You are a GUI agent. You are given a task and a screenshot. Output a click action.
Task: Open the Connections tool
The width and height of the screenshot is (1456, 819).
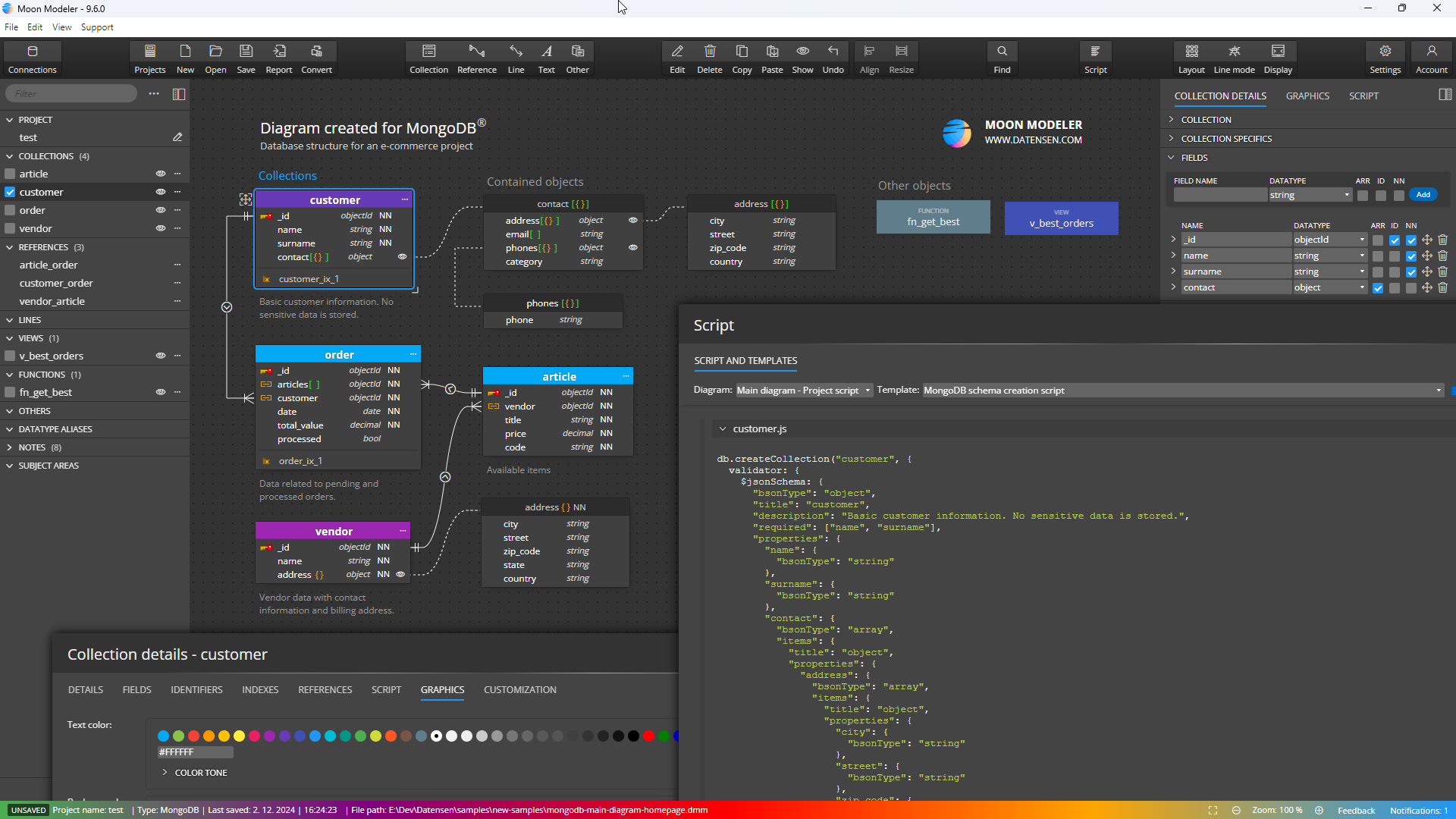32,58
